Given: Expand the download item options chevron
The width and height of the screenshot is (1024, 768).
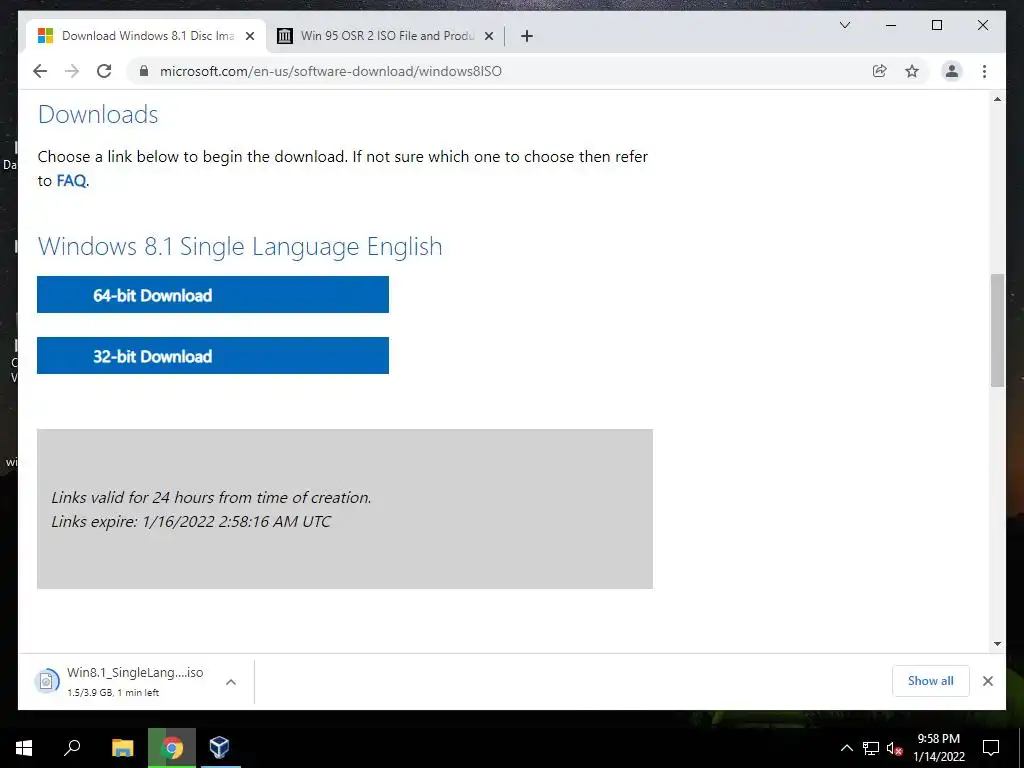Looking at the screenshot, I should [231, 682].
